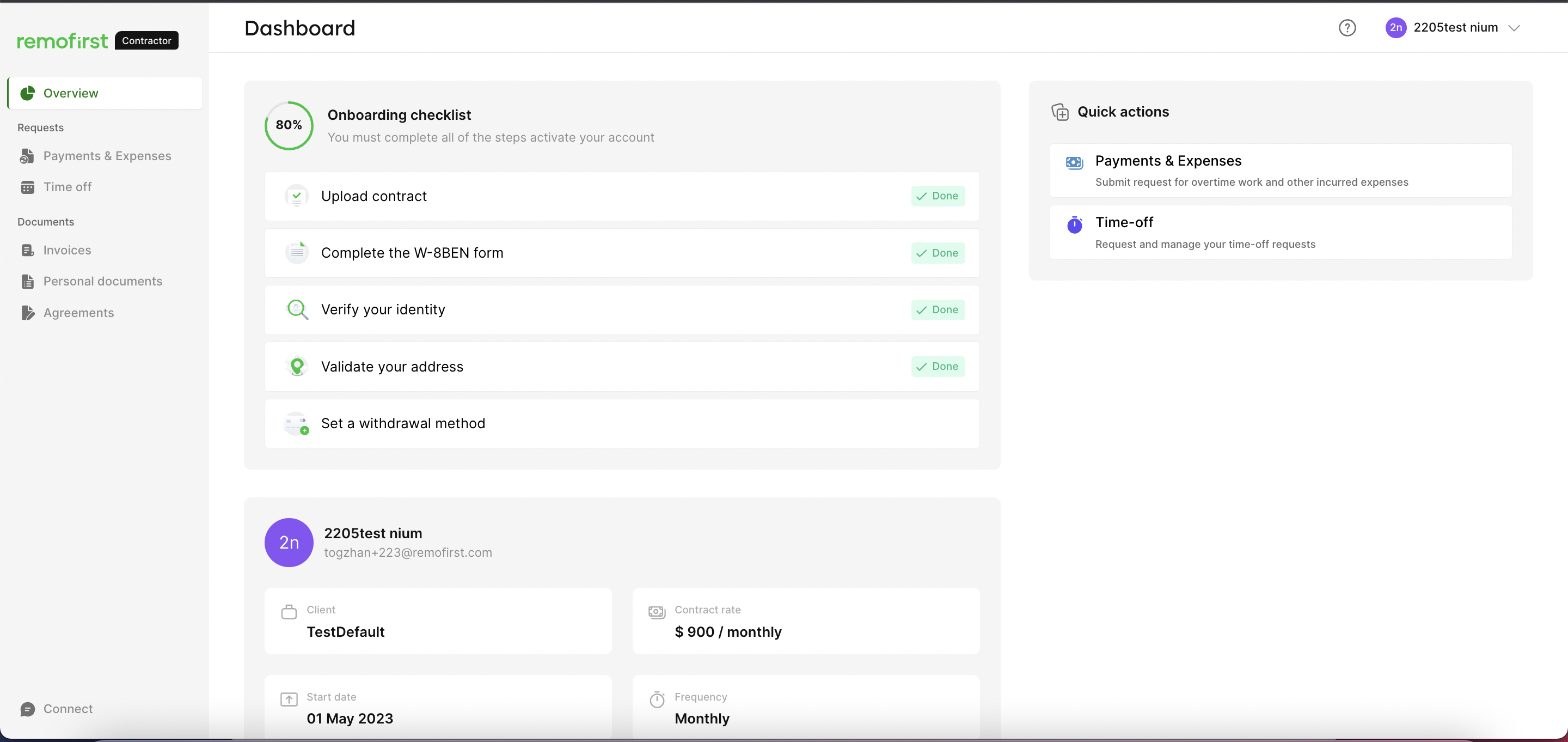Image resolution: width=1568 pixels, height=742 pixels.
Task: Click the 01 May 2023 start date
Action: pos(350,718)
